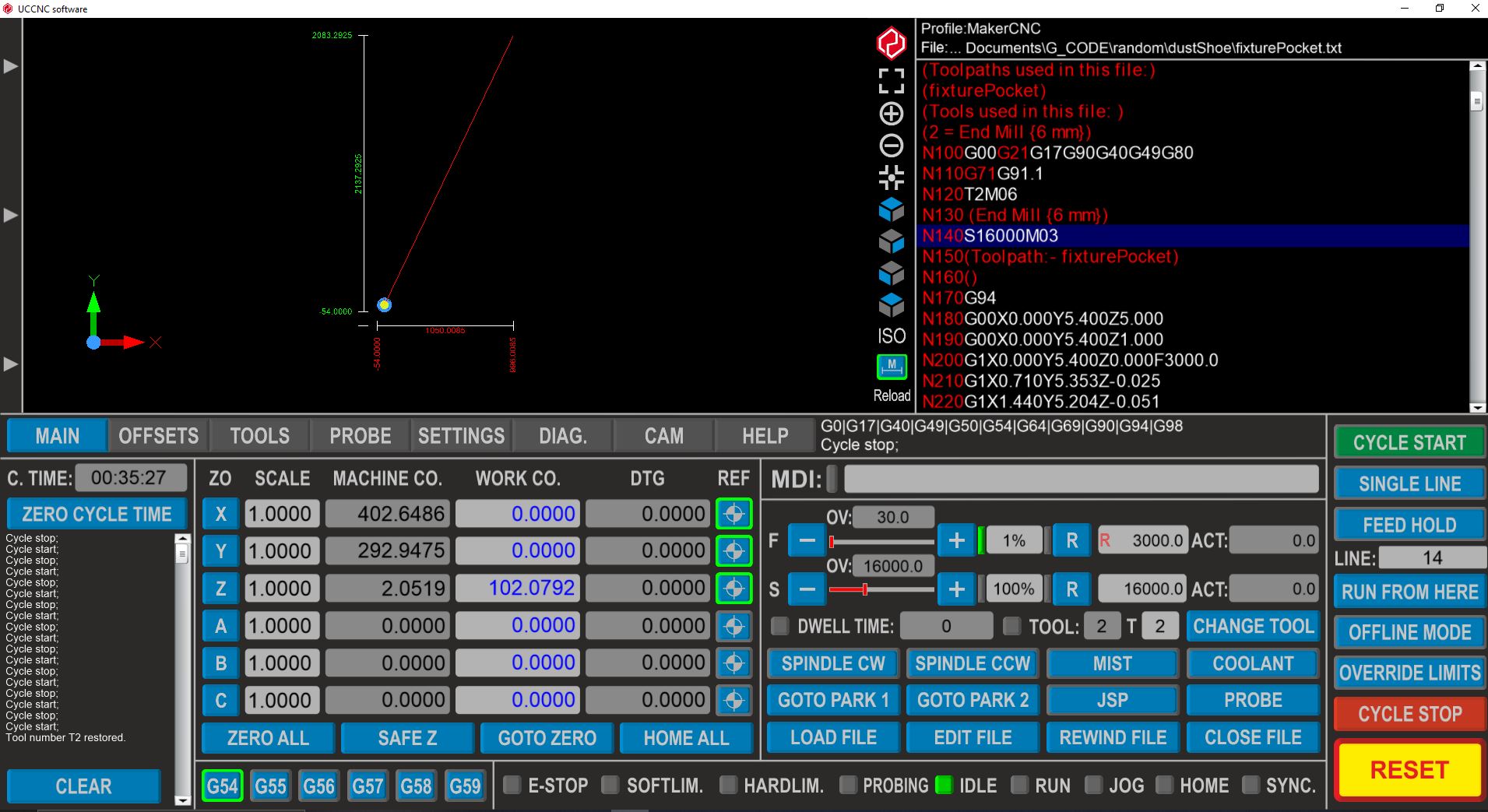Click the status log scroll up arrow
Screen dimensions: 1488x812
[x=182, y=538]
